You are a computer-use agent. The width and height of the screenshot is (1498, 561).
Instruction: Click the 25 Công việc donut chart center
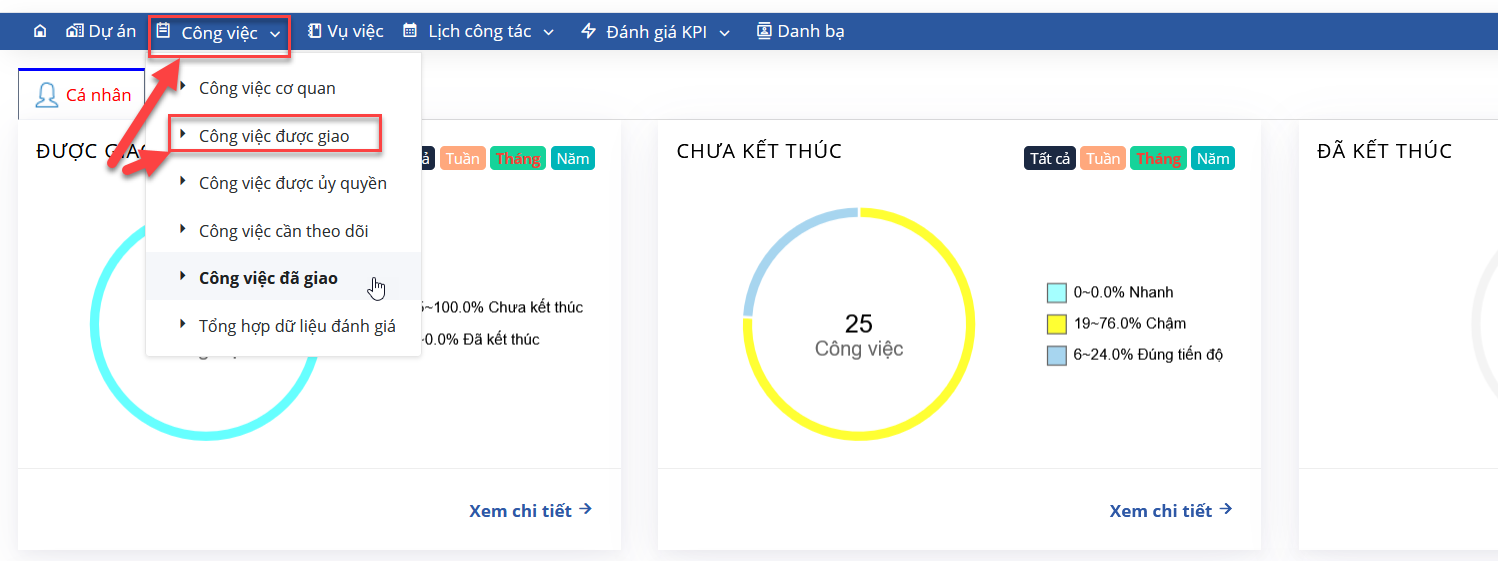pos(859,335)
